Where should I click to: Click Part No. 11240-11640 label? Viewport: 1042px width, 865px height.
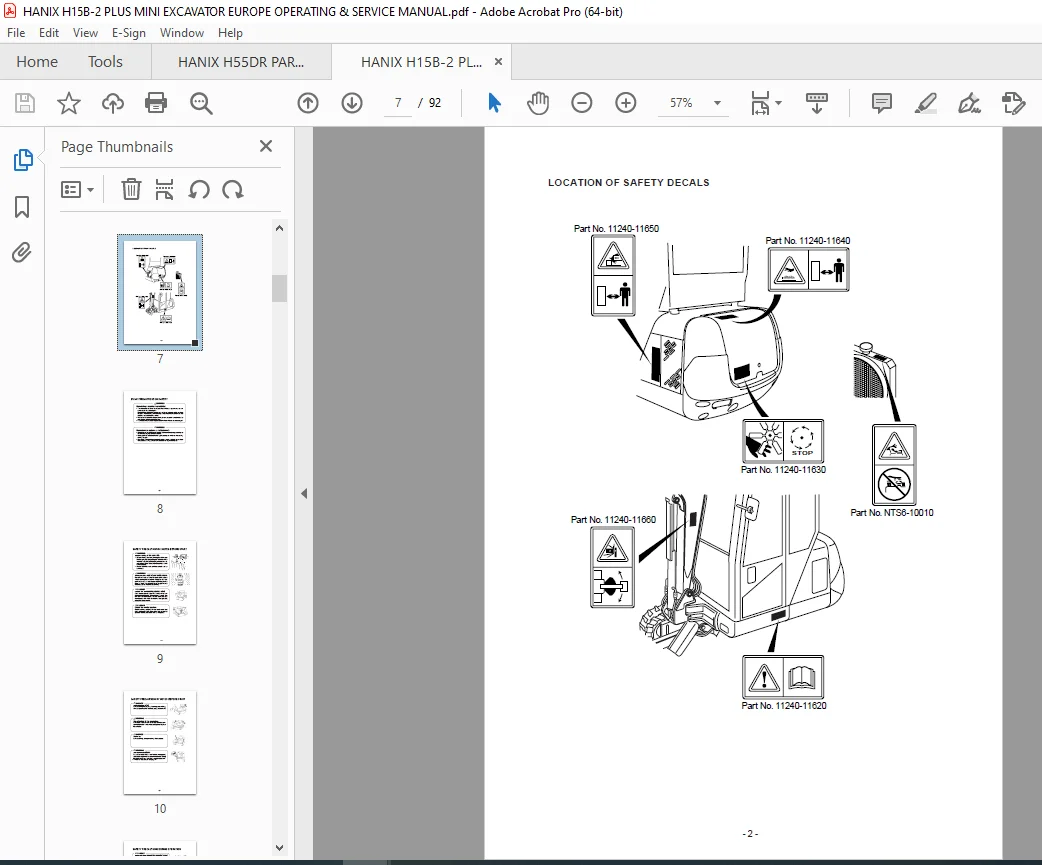[x=807, y=240]
